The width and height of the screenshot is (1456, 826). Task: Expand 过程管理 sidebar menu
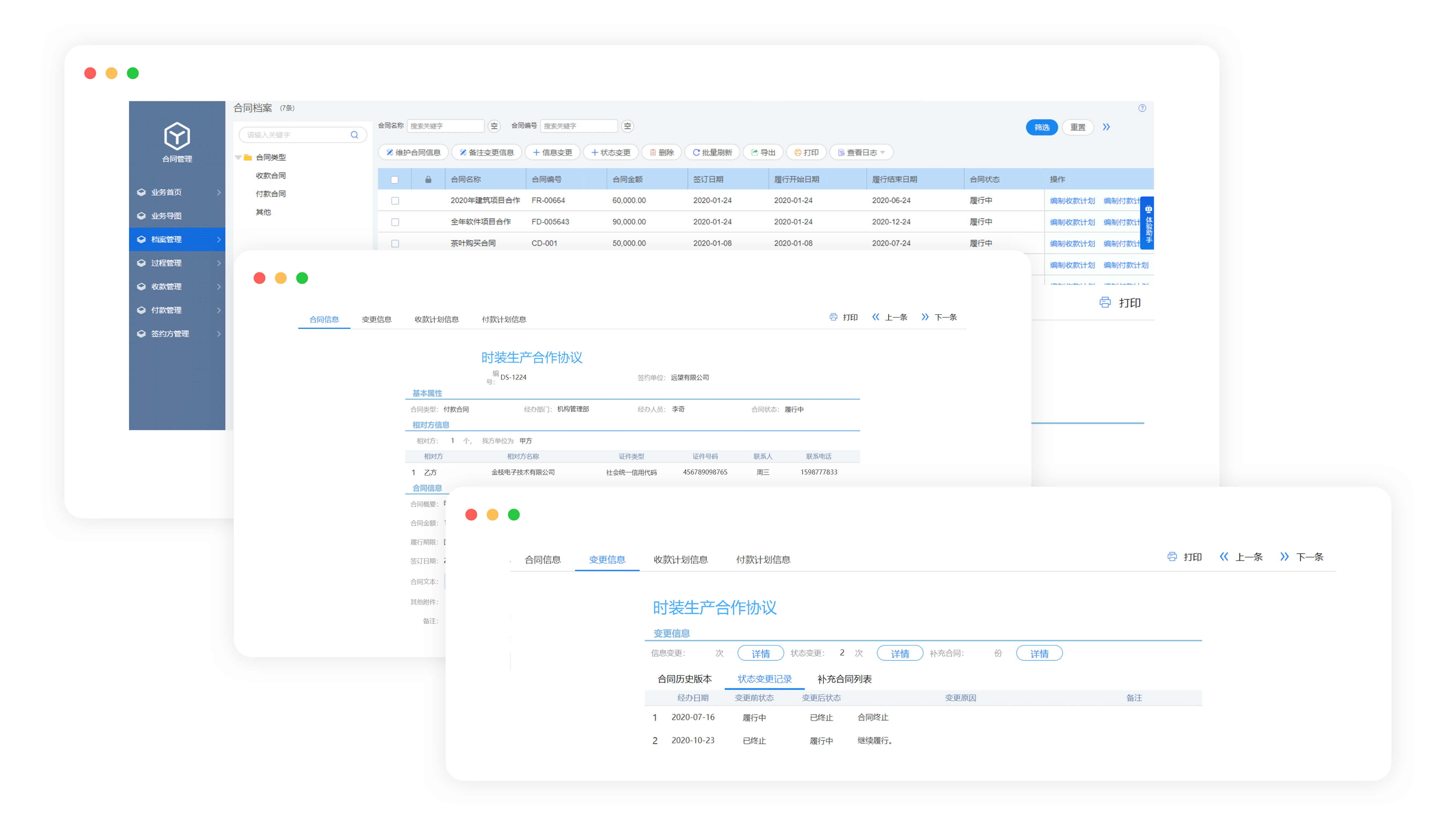click(219, 263)
